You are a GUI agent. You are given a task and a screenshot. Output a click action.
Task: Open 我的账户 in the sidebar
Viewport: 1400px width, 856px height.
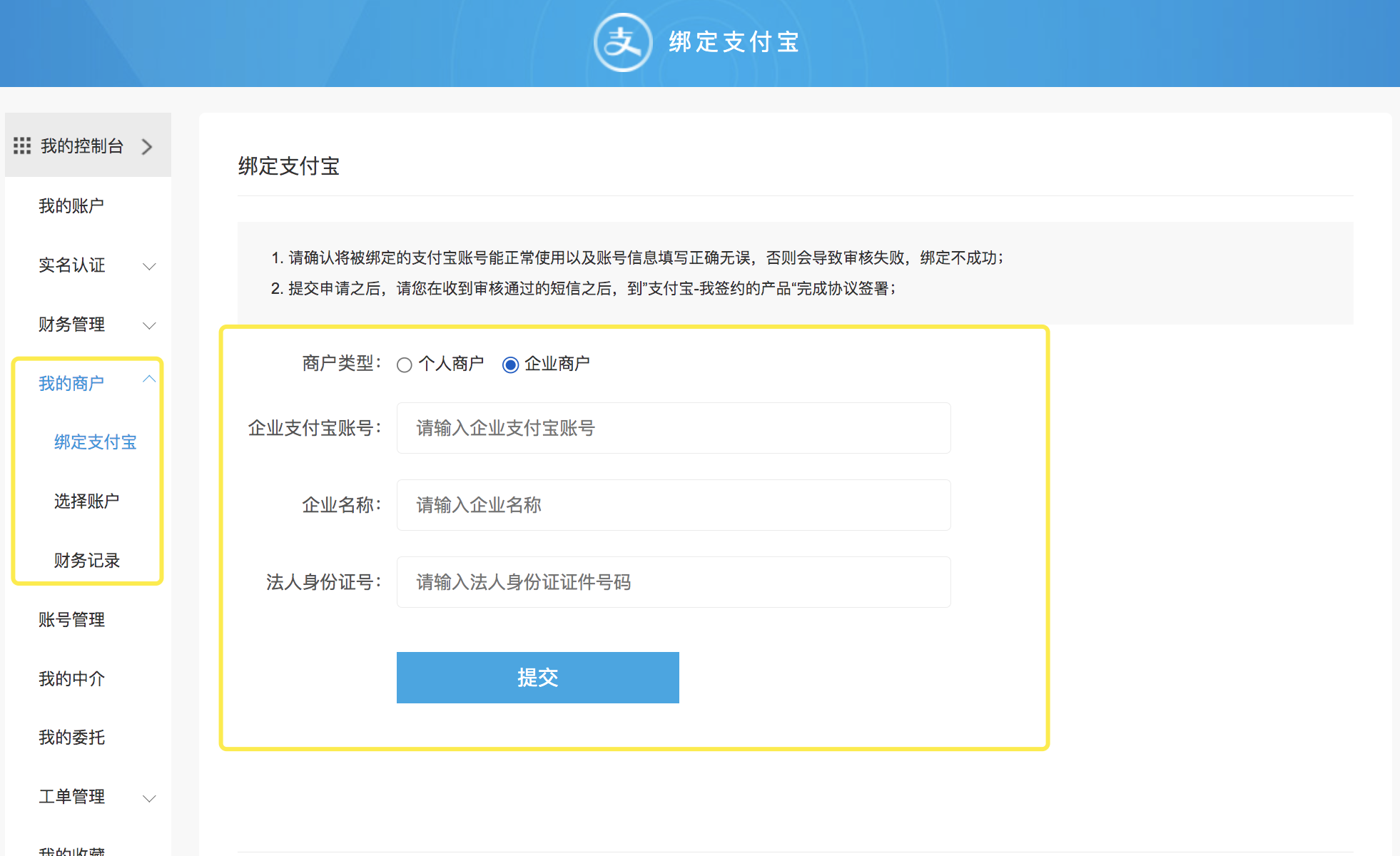coord(71,206)
